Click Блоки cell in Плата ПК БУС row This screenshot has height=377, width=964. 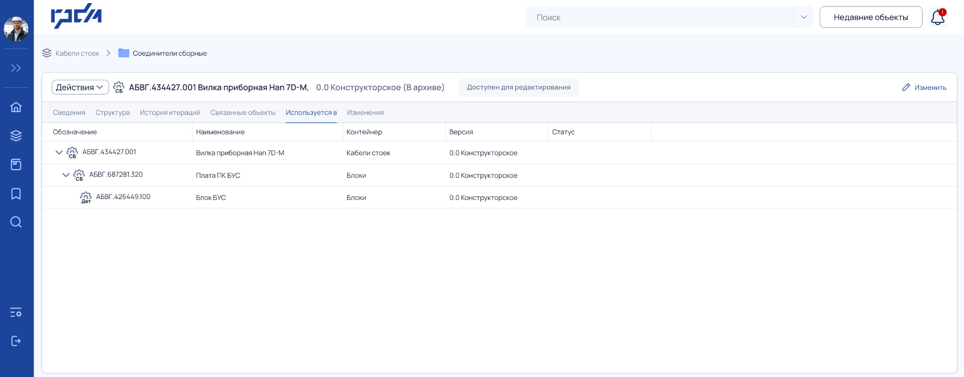coord(357,175)
